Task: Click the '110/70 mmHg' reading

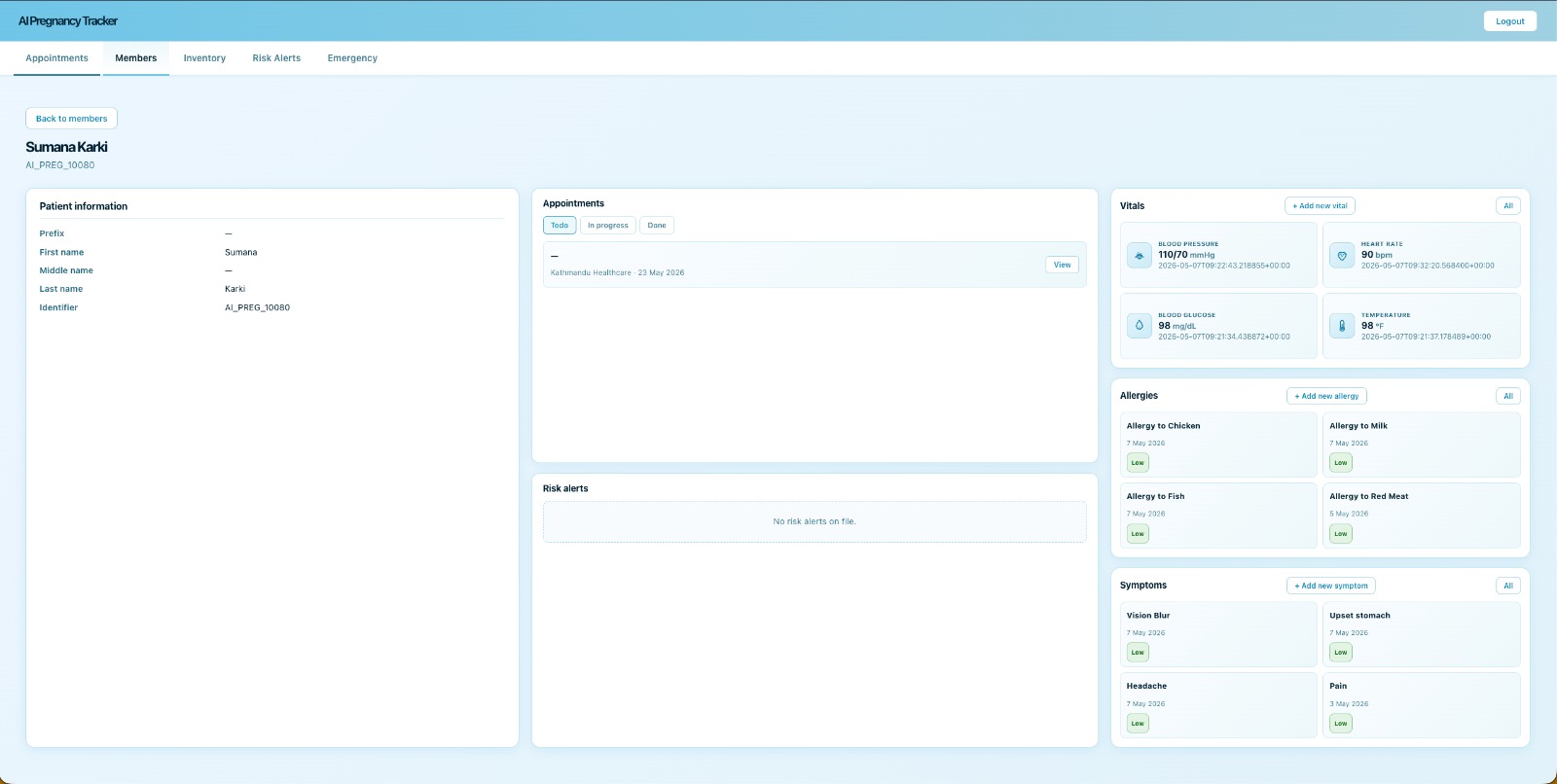Action: (1186, 255)
